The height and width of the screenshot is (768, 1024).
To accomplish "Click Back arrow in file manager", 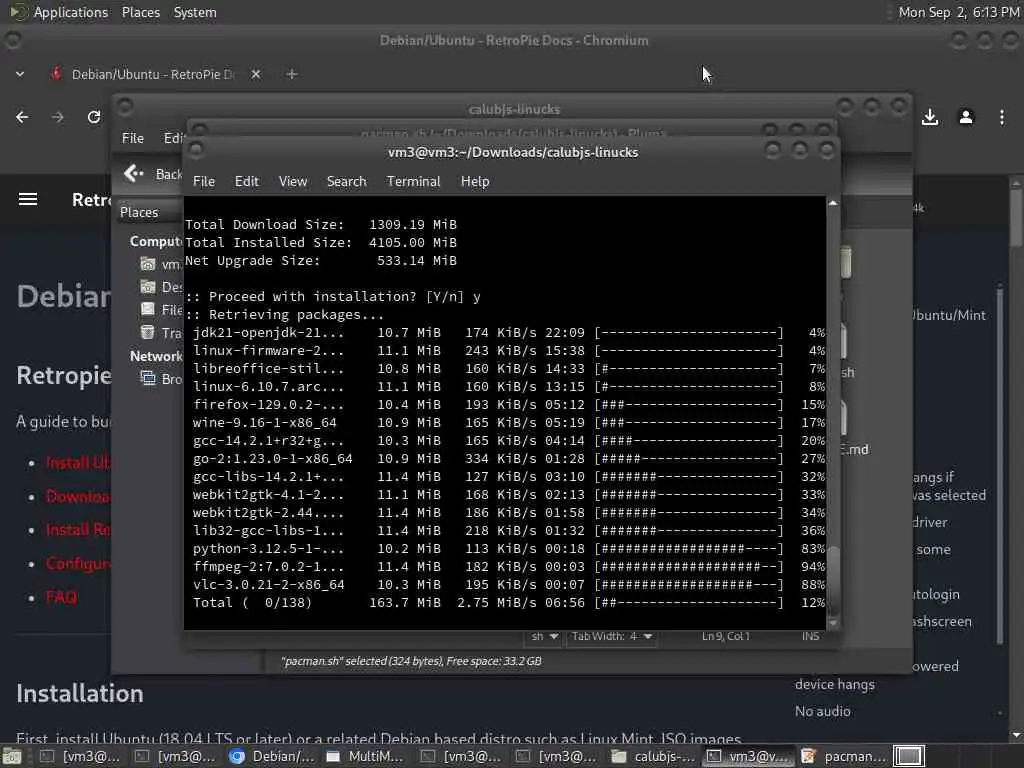I will 134,174.
